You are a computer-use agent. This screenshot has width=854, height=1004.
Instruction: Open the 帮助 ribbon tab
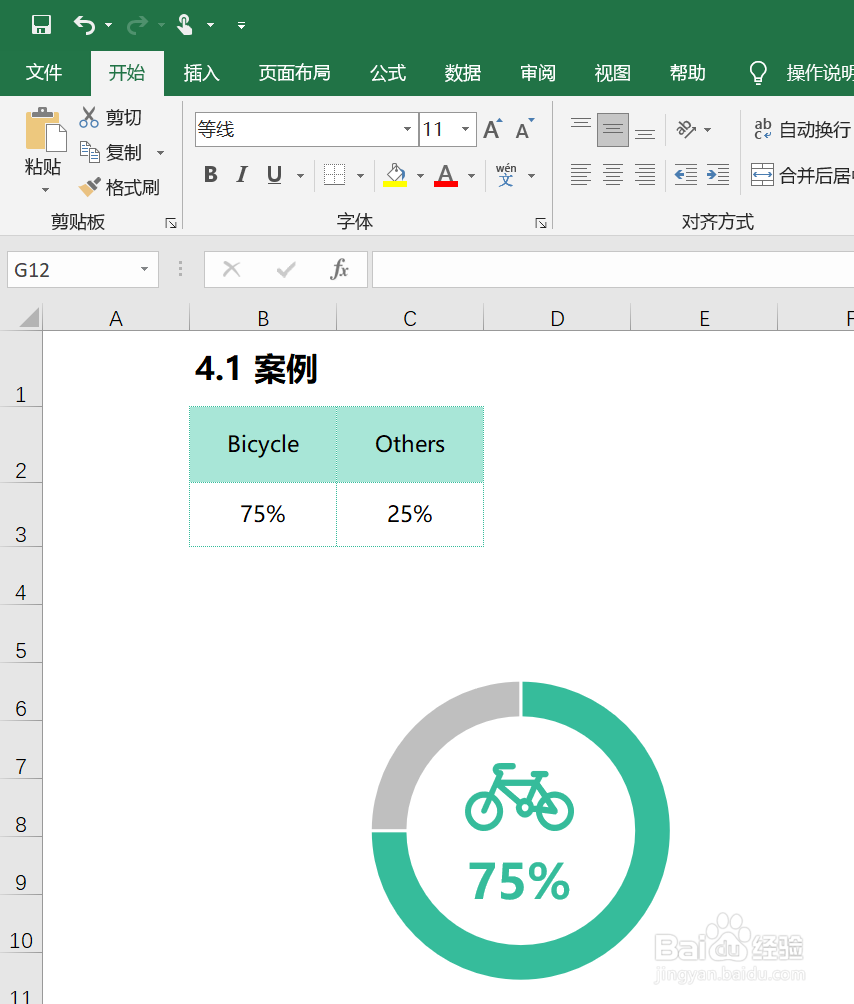688,73
